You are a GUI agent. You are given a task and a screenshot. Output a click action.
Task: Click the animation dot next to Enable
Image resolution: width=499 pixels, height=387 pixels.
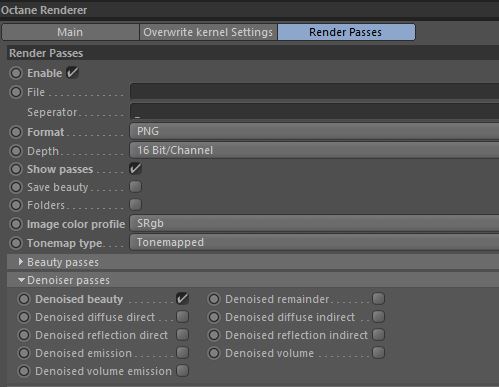tap(16, 73)
